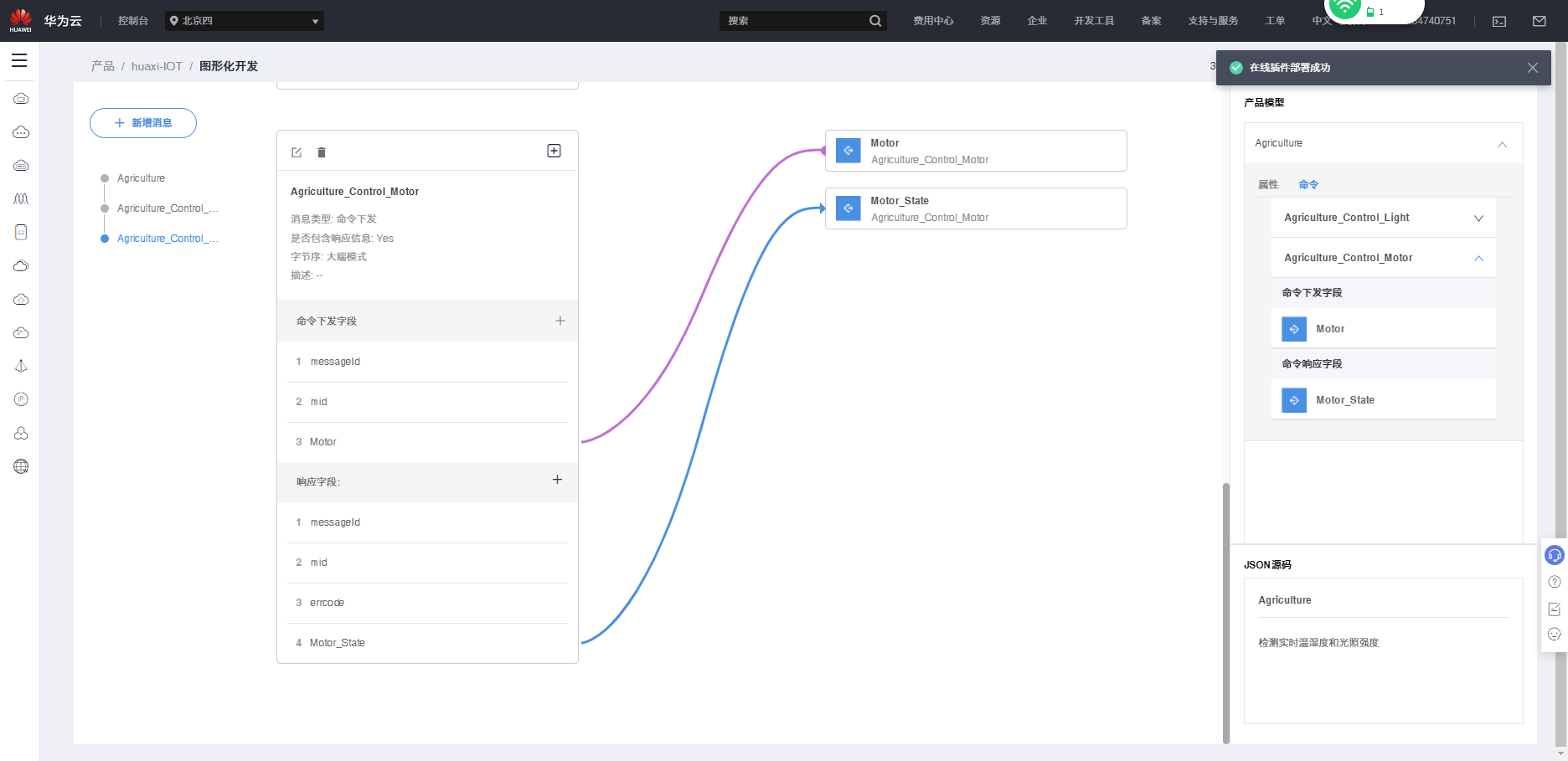
Task: Click the edit icon on the message card
Action: coord(297,152)
